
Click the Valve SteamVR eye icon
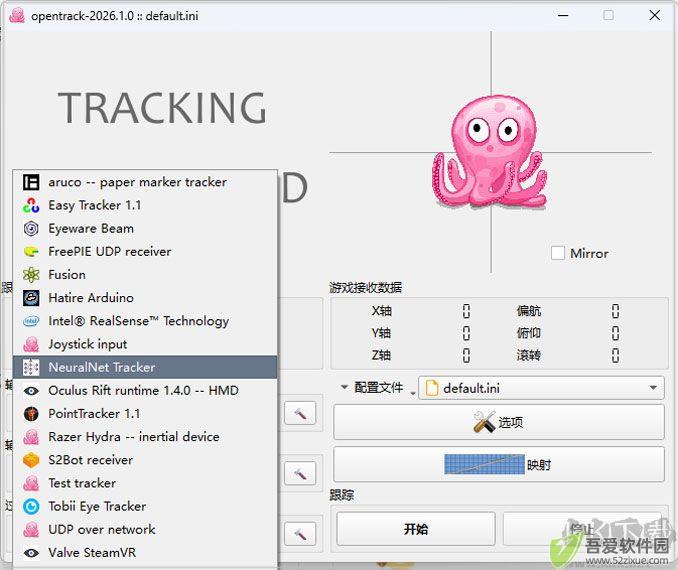[x=31, y=553]
